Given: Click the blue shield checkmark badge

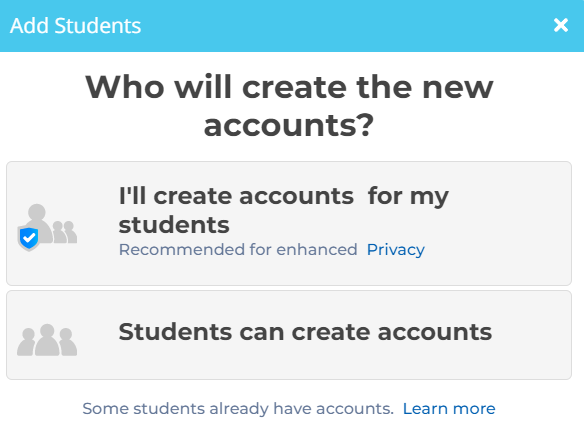Looking at the screenshot, I should tap(29, 238).
